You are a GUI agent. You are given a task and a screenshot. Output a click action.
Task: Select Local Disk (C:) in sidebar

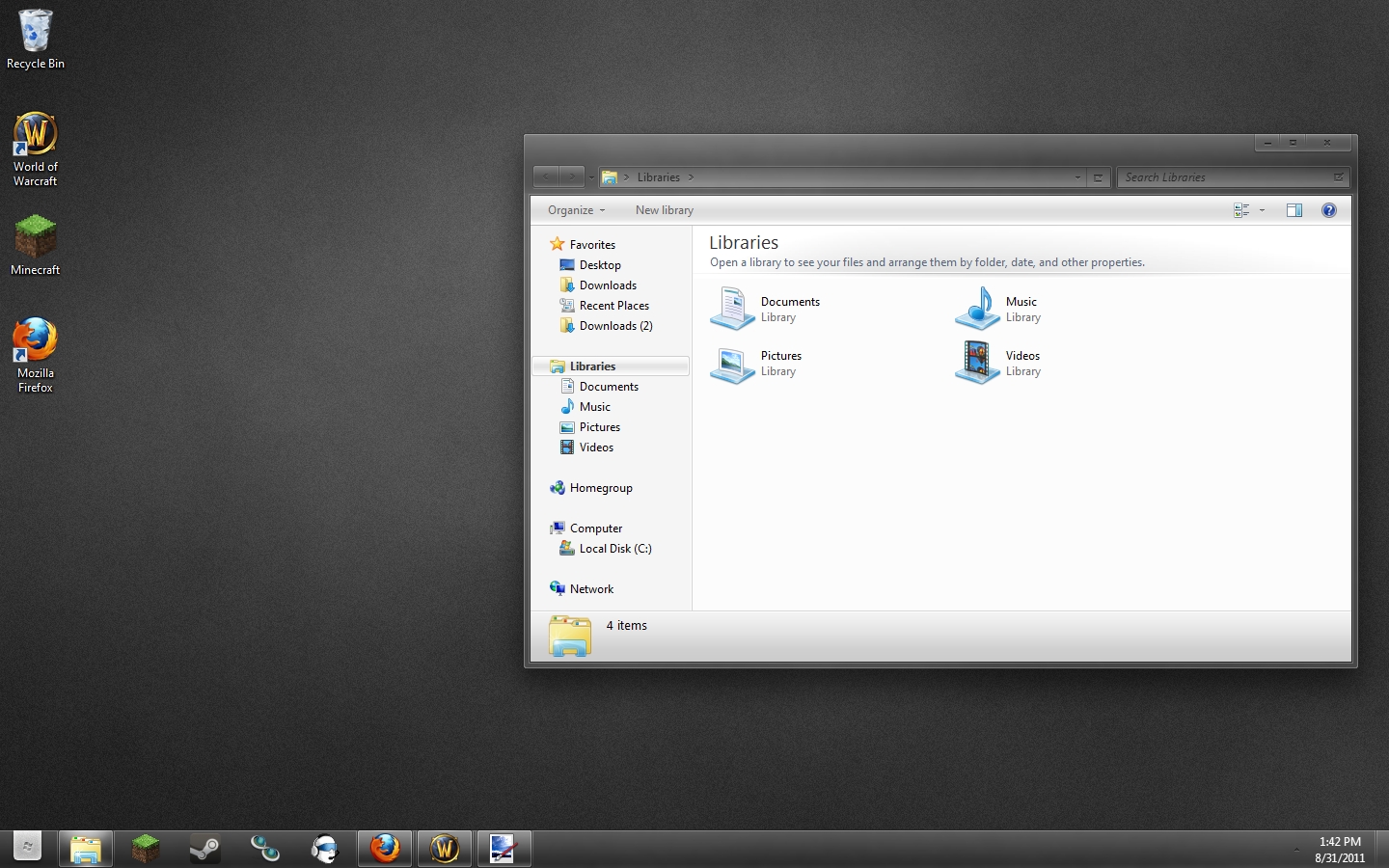pos(615,548)
